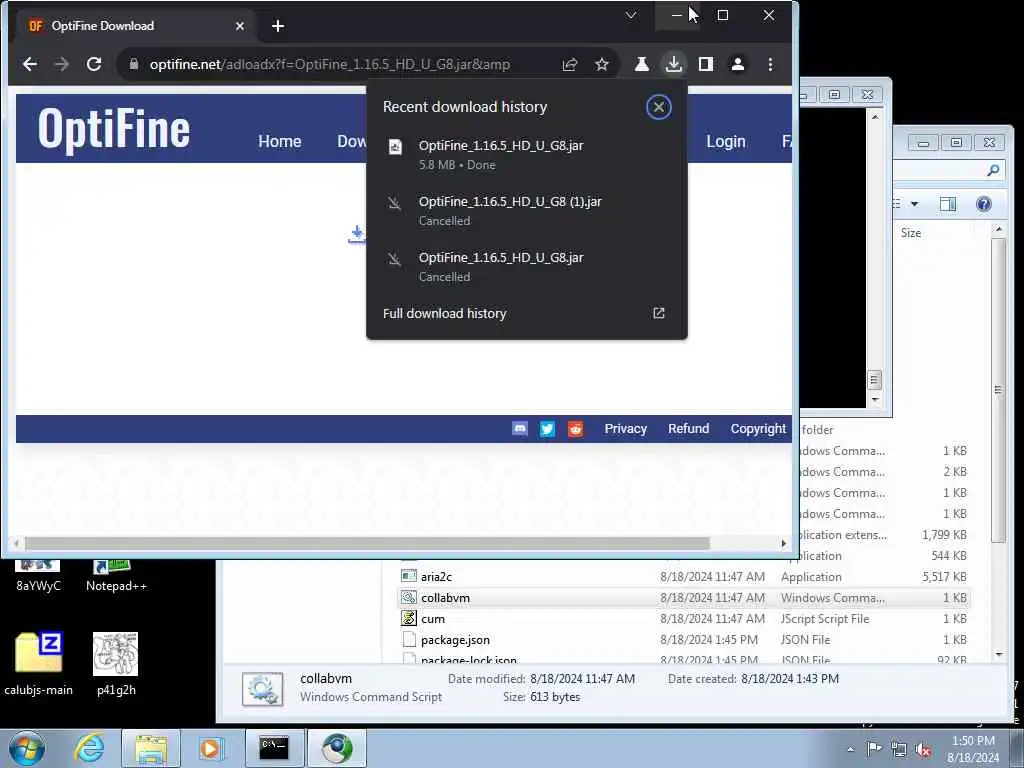The width and height of the screenshot is (1024, 768).
Task: Open Full download history link
Action: click(x=444, y=313)
